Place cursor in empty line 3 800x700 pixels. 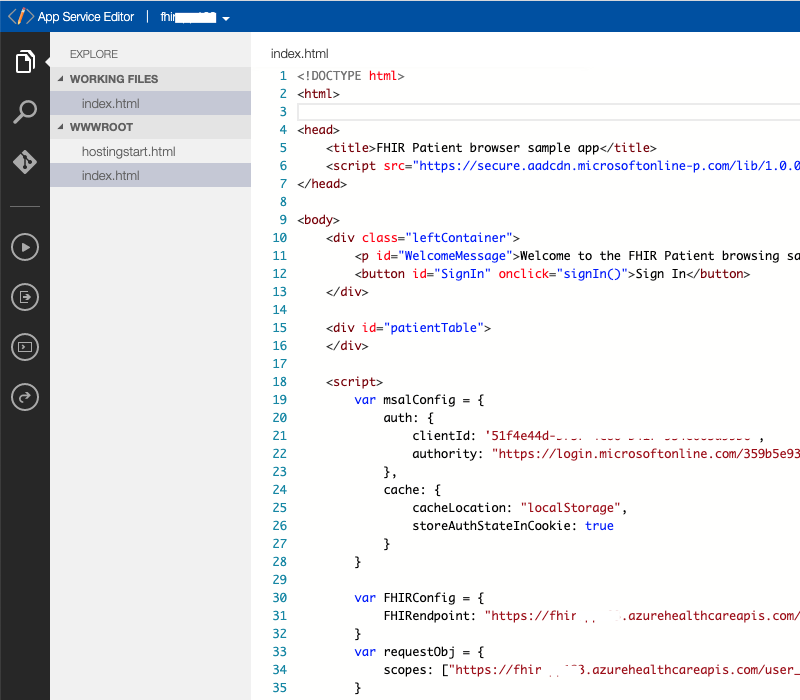pos(548,112)
